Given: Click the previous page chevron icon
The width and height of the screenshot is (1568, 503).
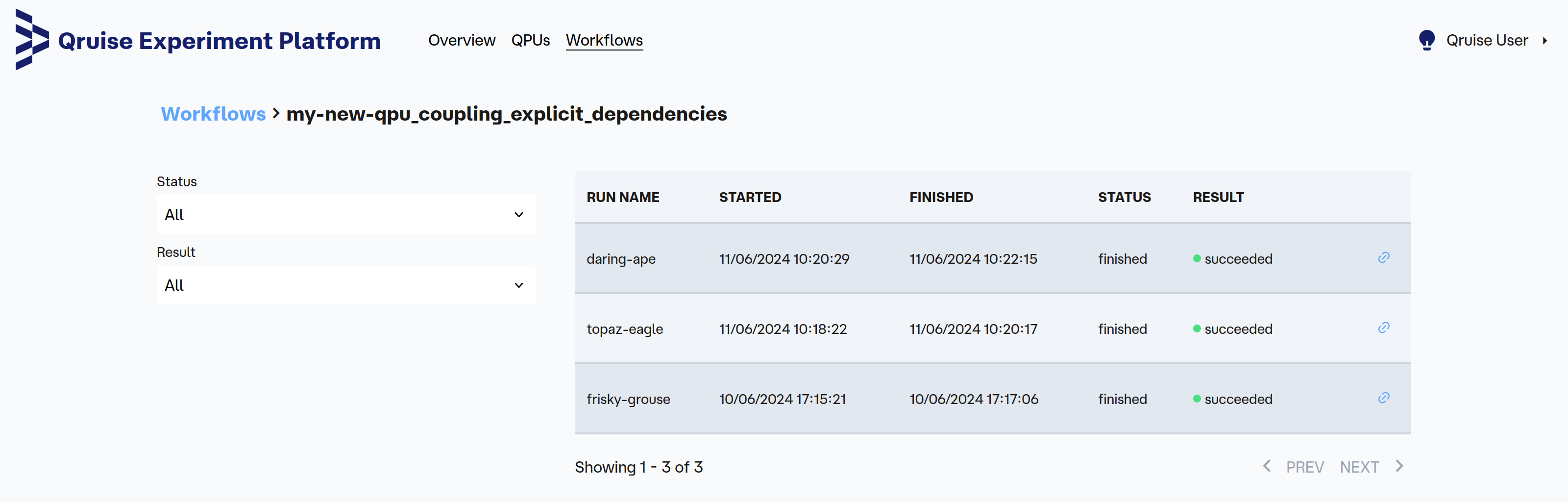Looking at the screenshot, I should (1267, 466).
